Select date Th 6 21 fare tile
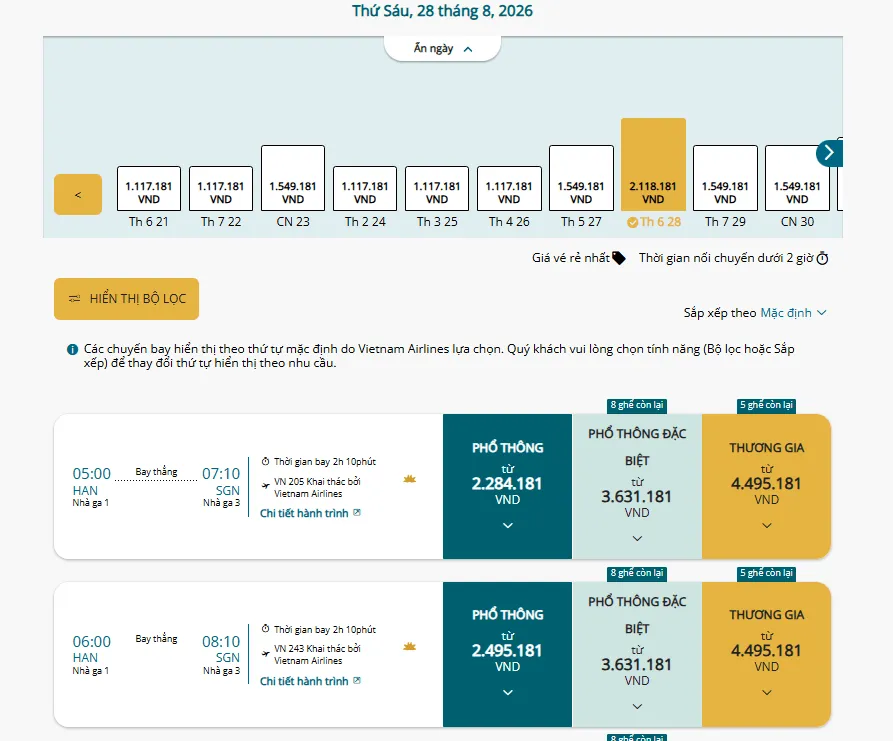The width and height of the screenshot is (893, 741). 149,189
